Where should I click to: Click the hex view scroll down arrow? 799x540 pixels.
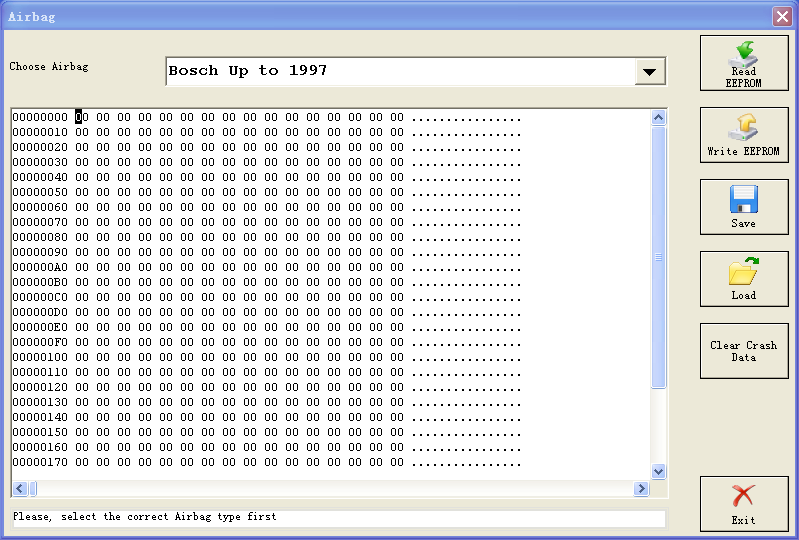click(658, 472)
